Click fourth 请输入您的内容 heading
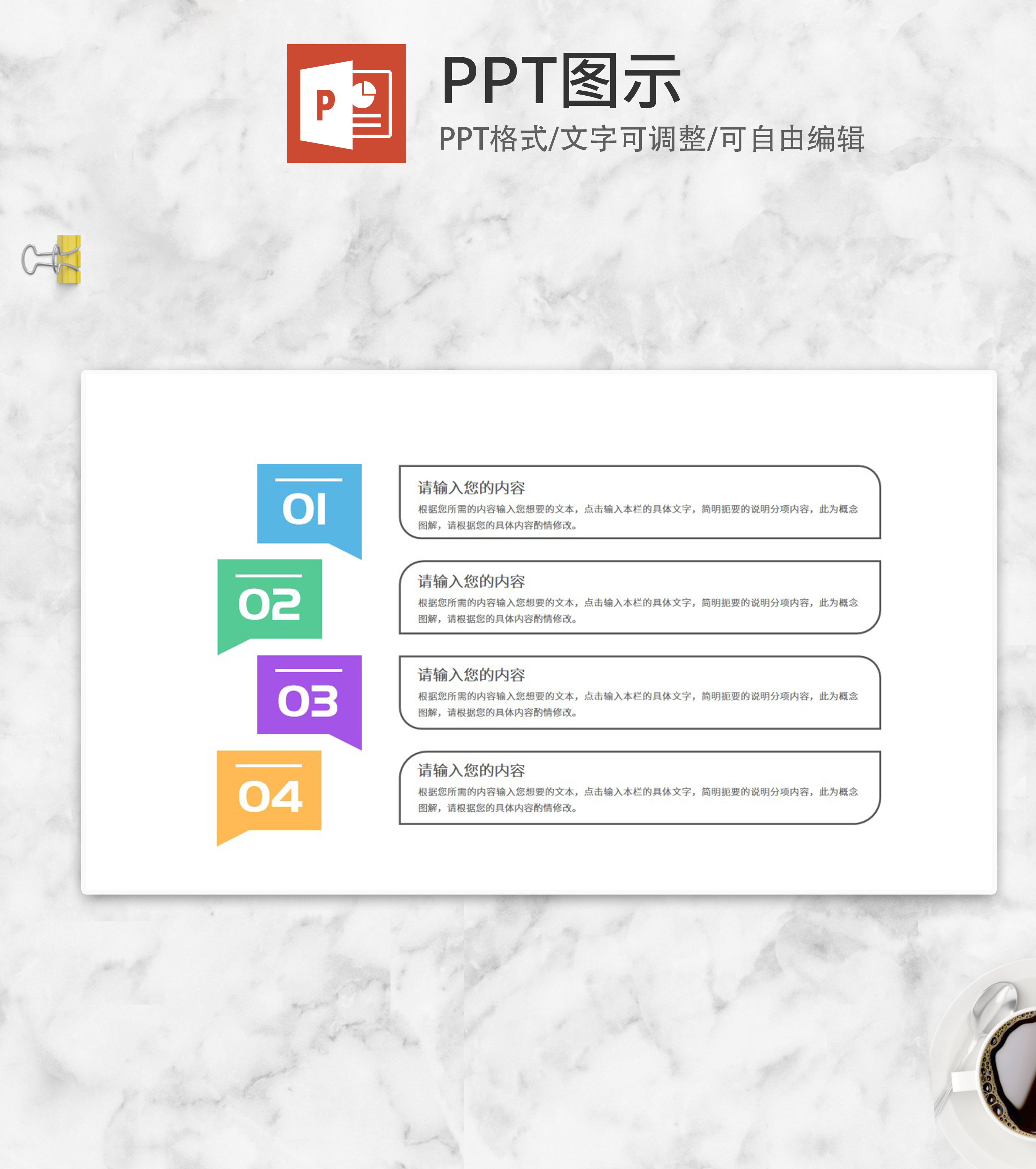 click(471, 770)
